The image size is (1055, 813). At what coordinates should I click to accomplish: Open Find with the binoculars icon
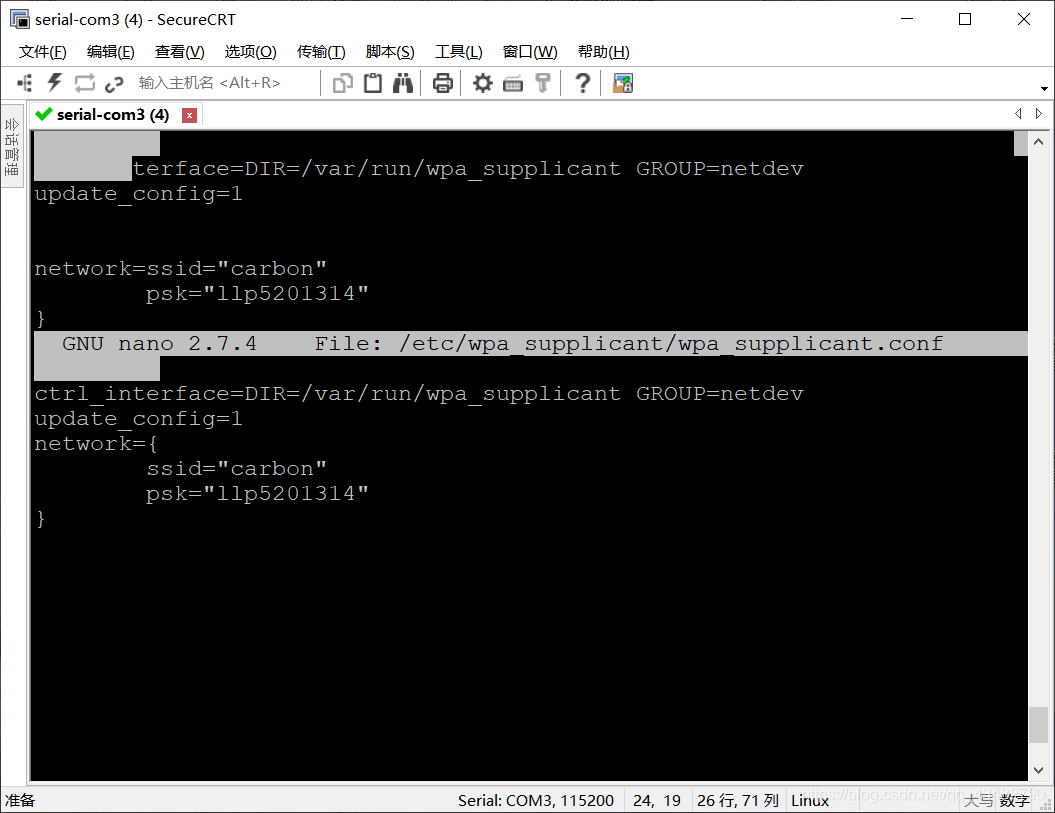click(x=403, y=83)
